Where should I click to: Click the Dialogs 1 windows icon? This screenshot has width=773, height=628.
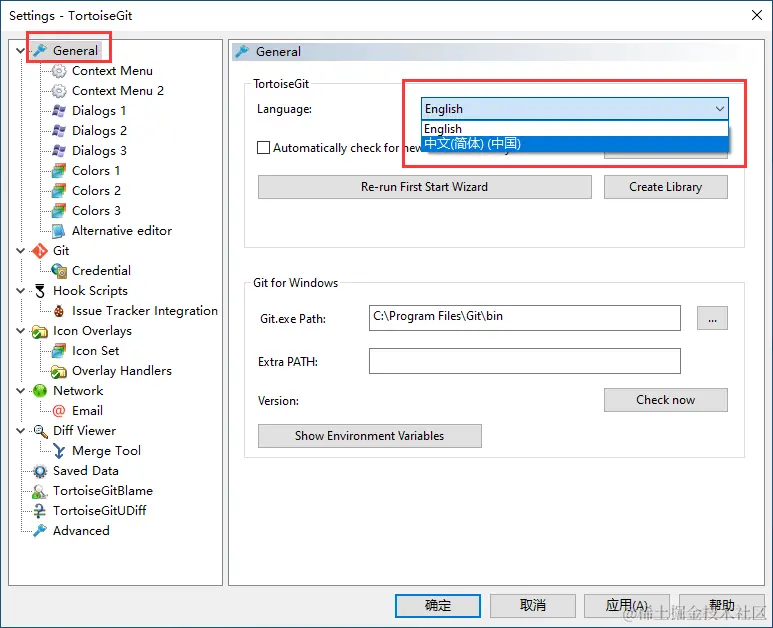pos(59,111)
